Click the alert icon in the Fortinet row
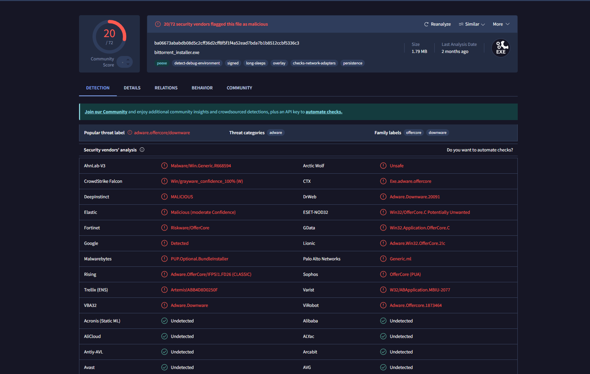590x374 pixels. coord(164,228)
